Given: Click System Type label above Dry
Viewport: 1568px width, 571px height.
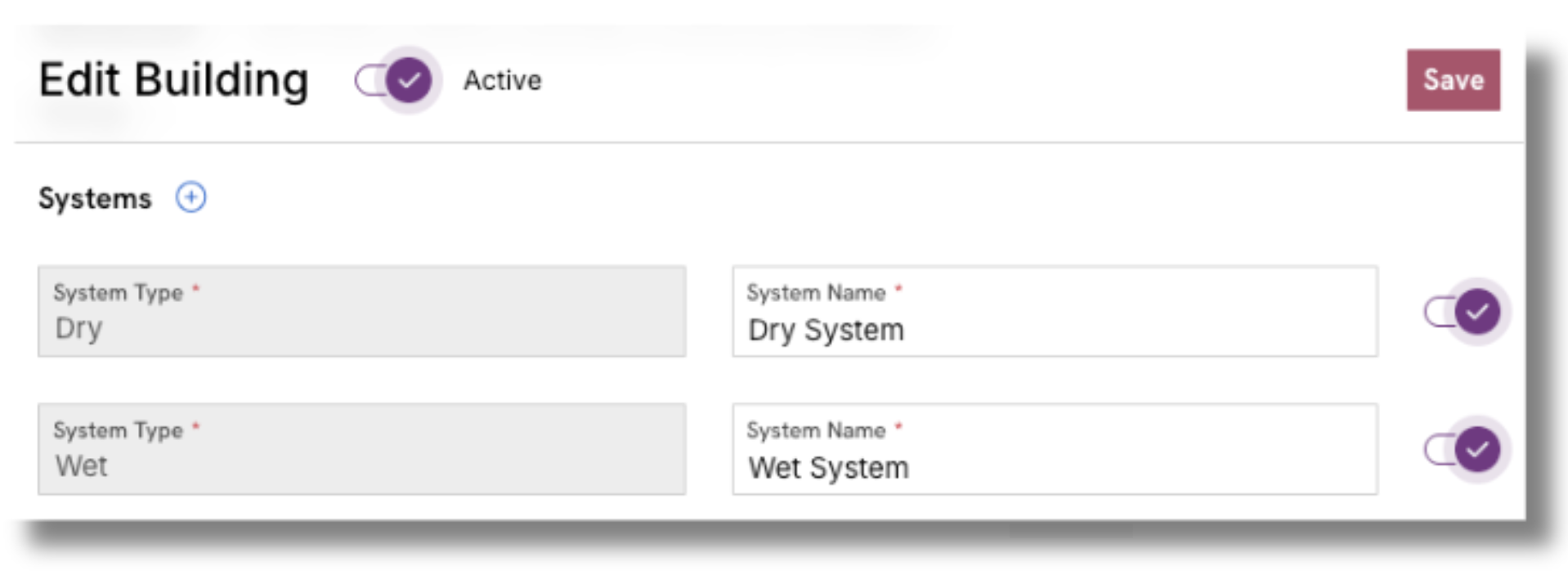Looking at the screenshot, I should point(118,292).
